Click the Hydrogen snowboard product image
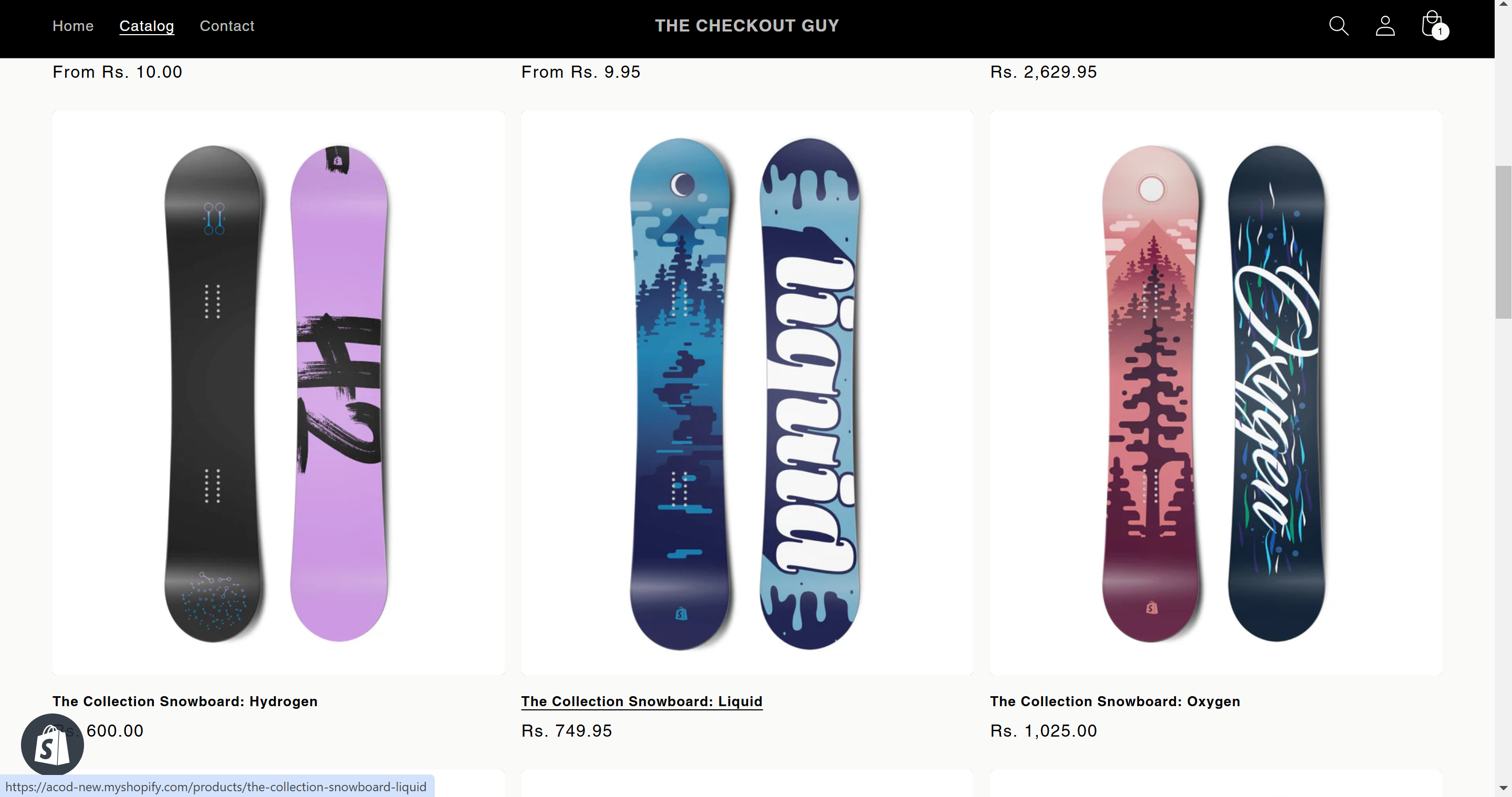Viewport: 1512px width, 797px height. tap(278, 393)
